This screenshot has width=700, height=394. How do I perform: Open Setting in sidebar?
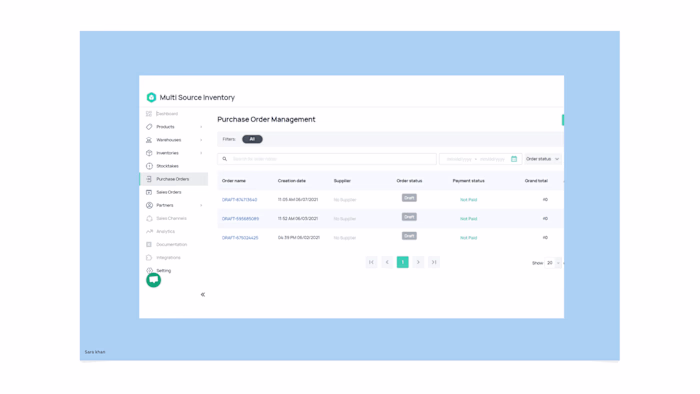(164, 271)
